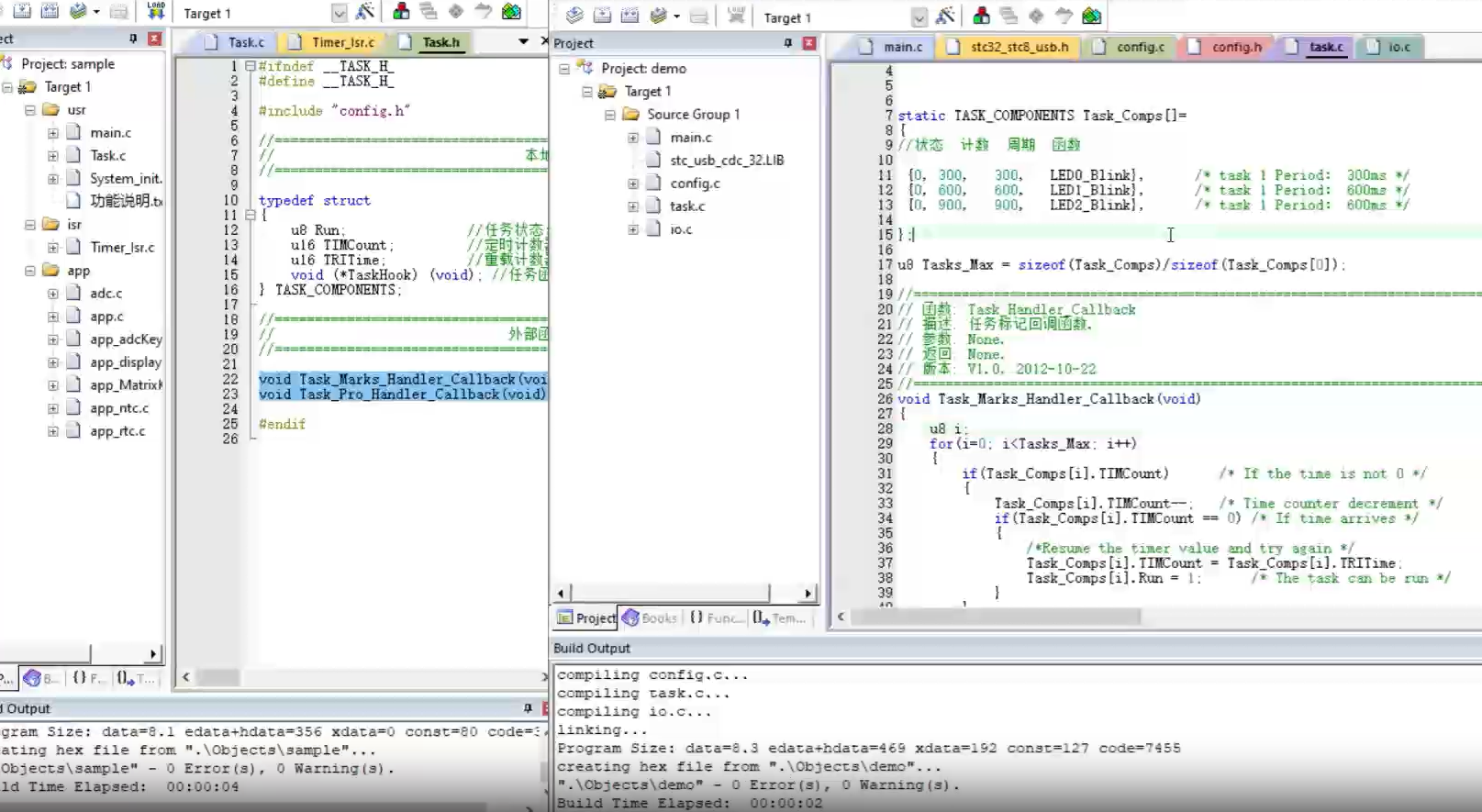Screen dimensions: 1482x812
Task: Switch to the Timer_Isr.c editor tab
Action: (342, 42)
